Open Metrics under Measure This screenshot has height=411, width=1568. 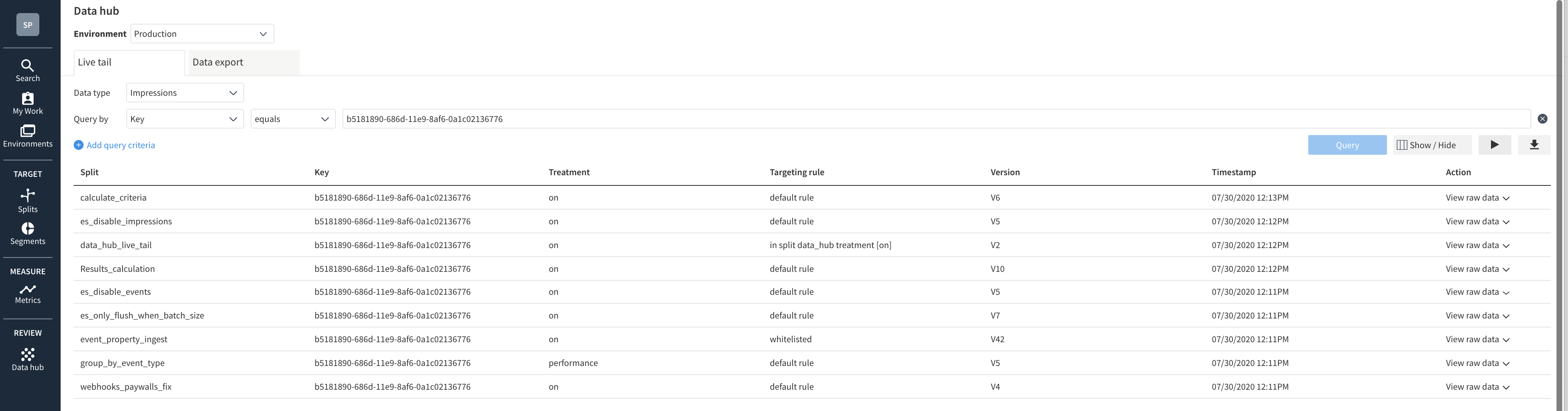[27, 294]
